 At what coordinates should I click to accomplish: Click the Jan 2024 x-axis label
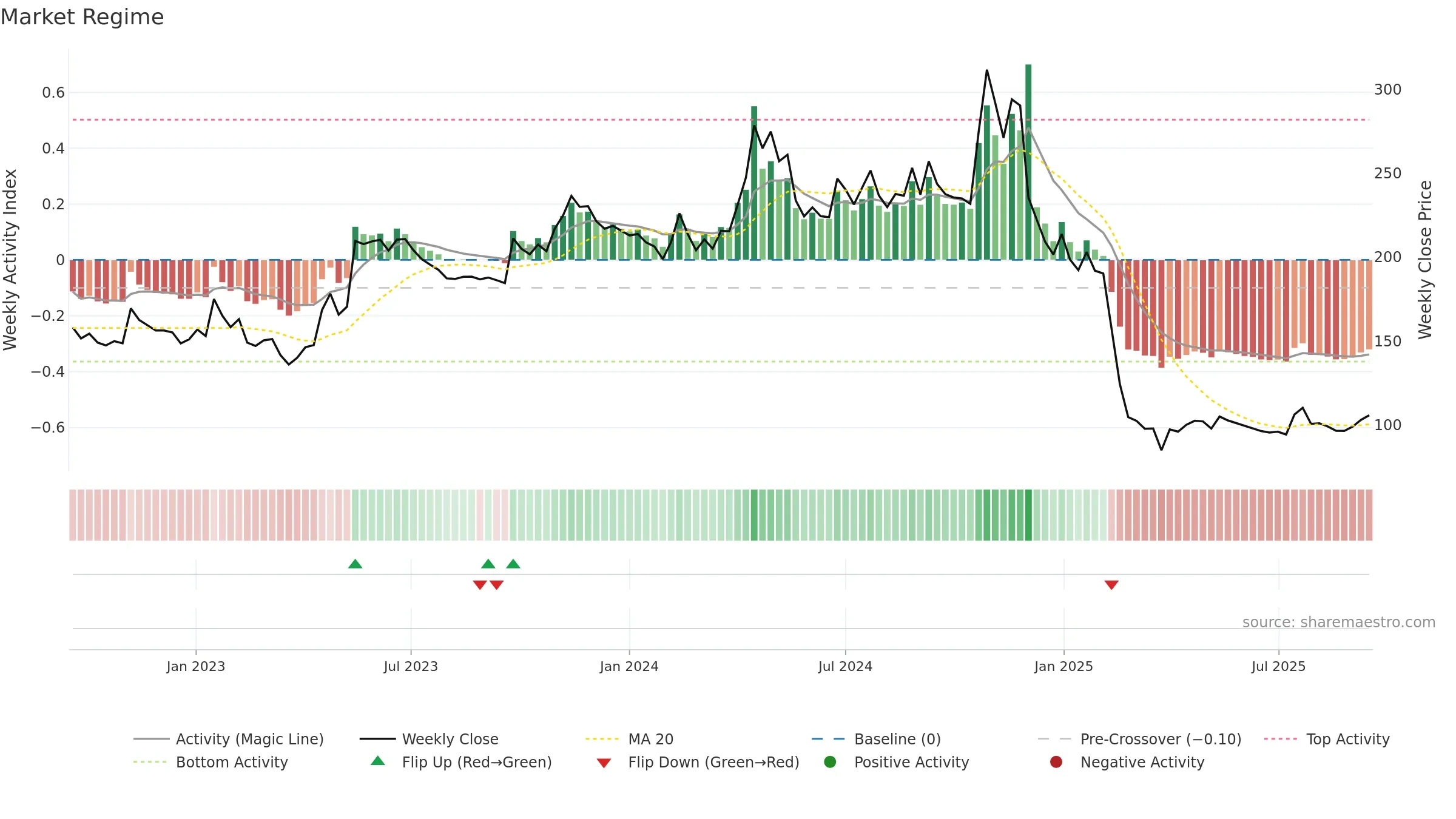[x=629, y=666]
